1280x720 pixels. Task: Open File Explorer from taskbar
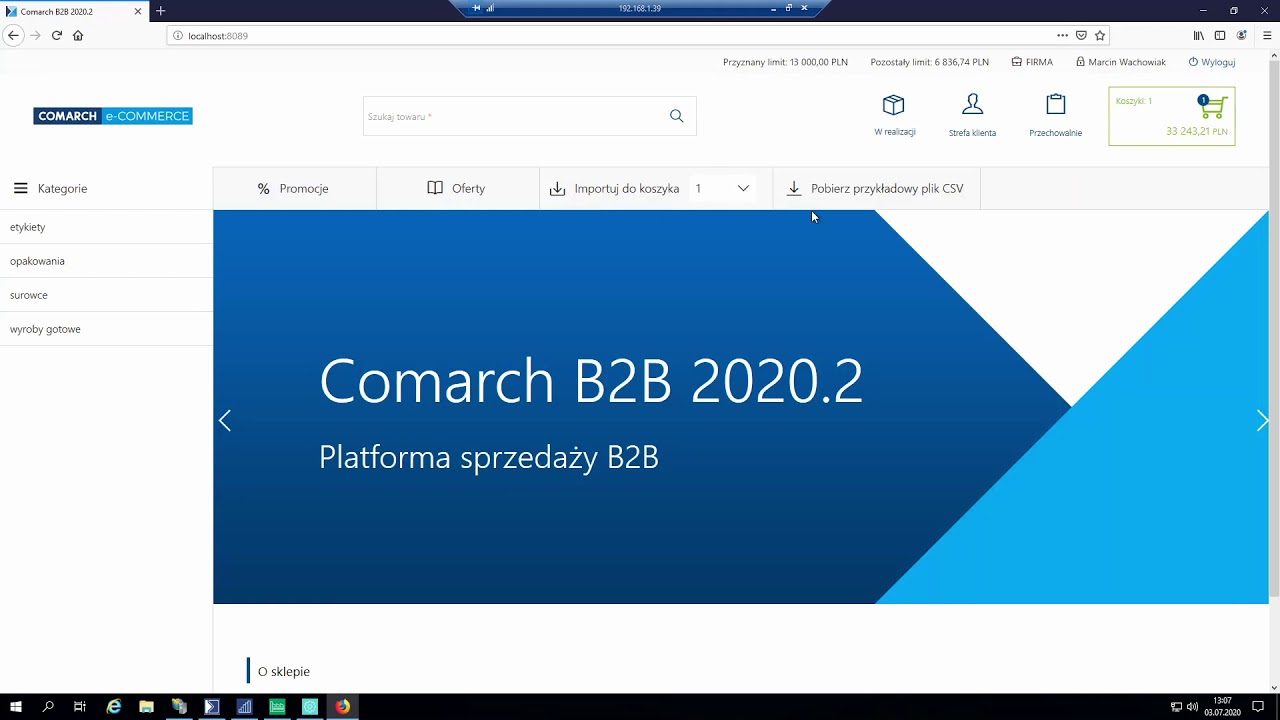tap(146, 707)
